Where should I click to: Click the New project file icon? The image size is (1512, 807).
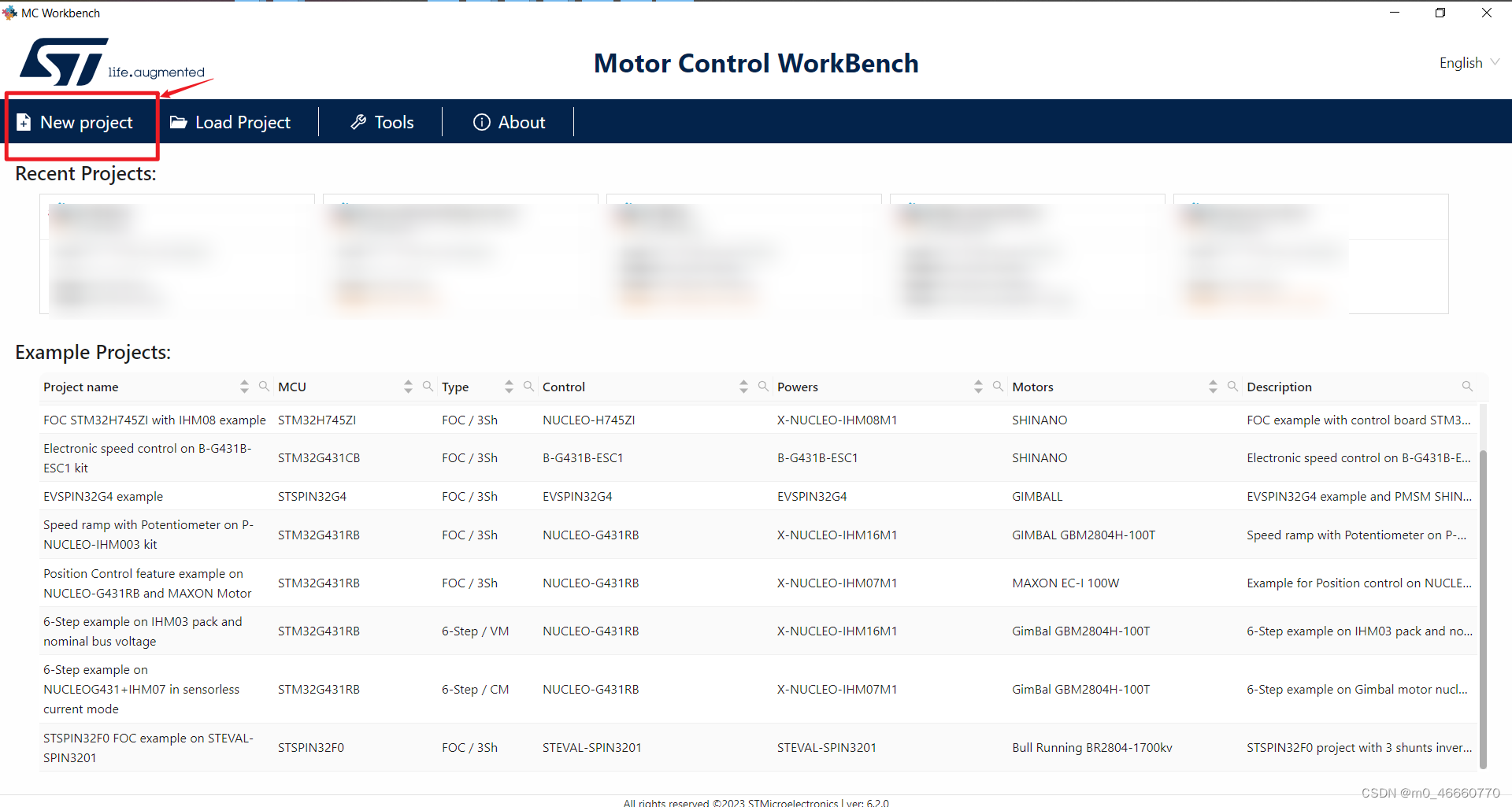[x=24, y=122]
